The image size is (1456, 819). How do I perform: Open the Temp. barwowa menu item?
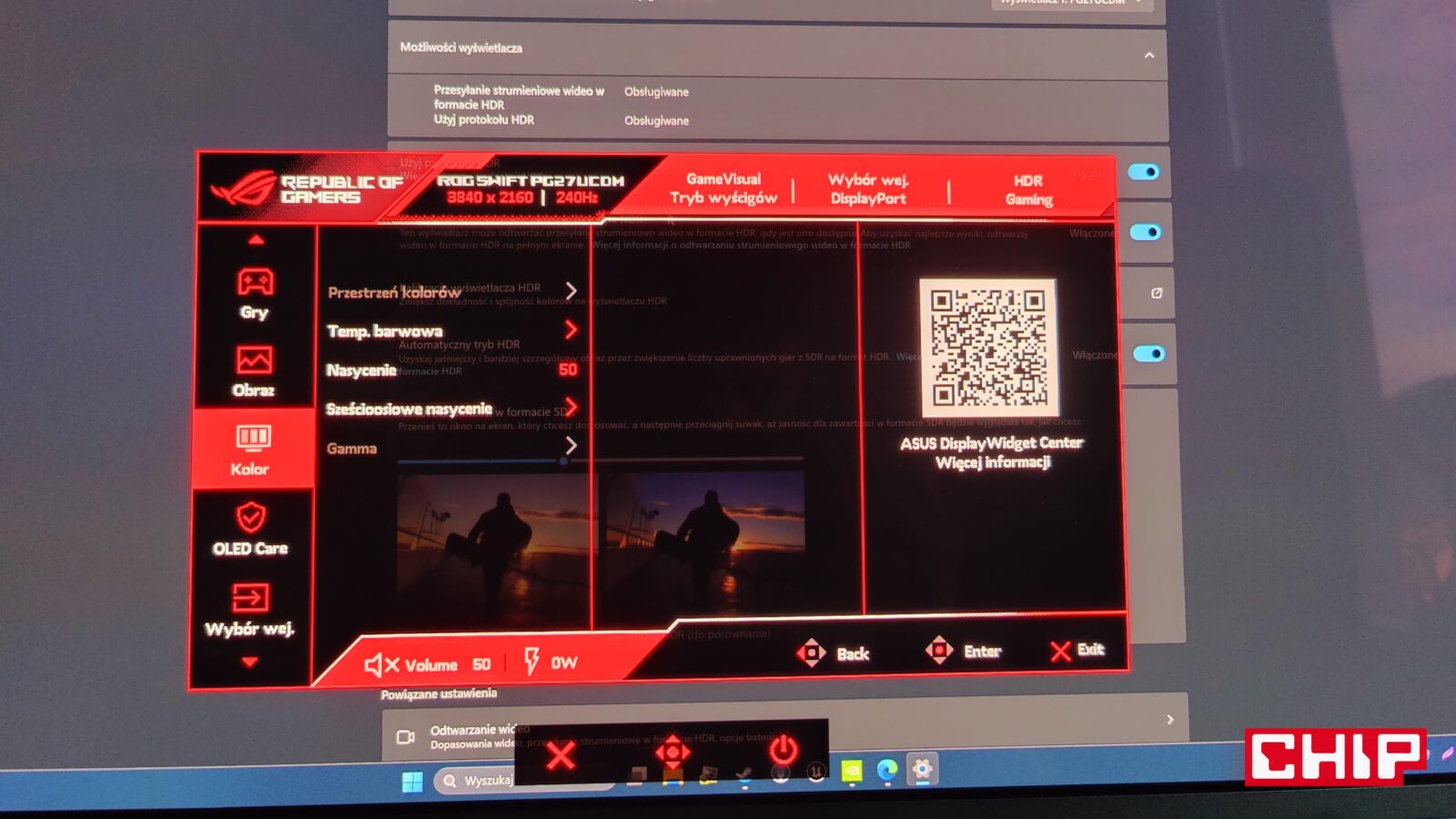click(385, 331)
